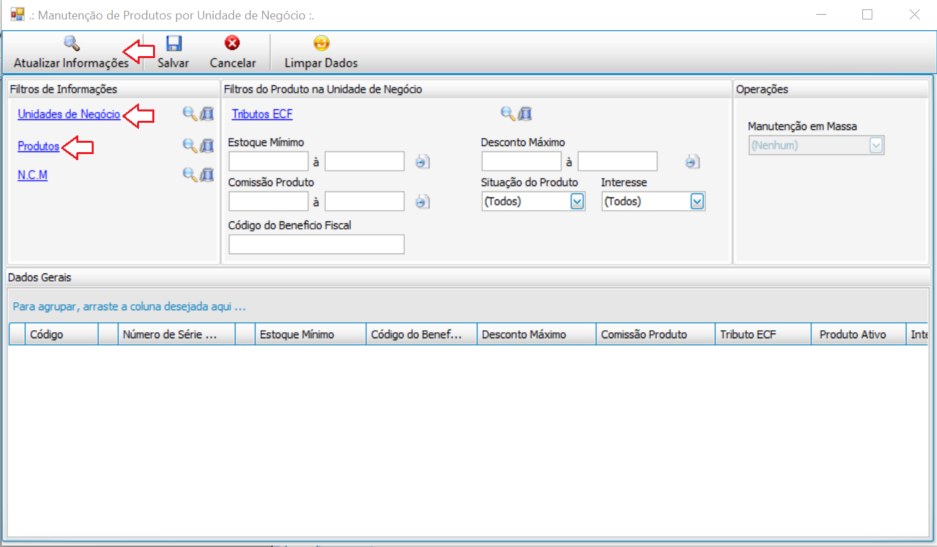Image resolution: width=937 pixels, height=547 pixels.
Task: Minimize the Manutenção de Produtos window
Action: [821, 14]
